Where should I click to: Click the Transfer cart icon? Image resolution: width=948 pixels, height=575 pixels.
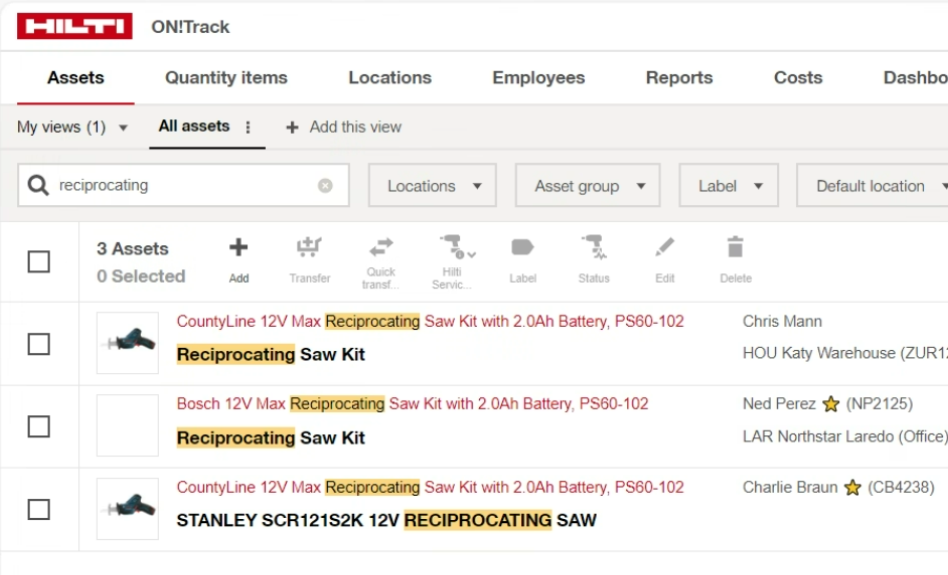click(x=309, y=248)
